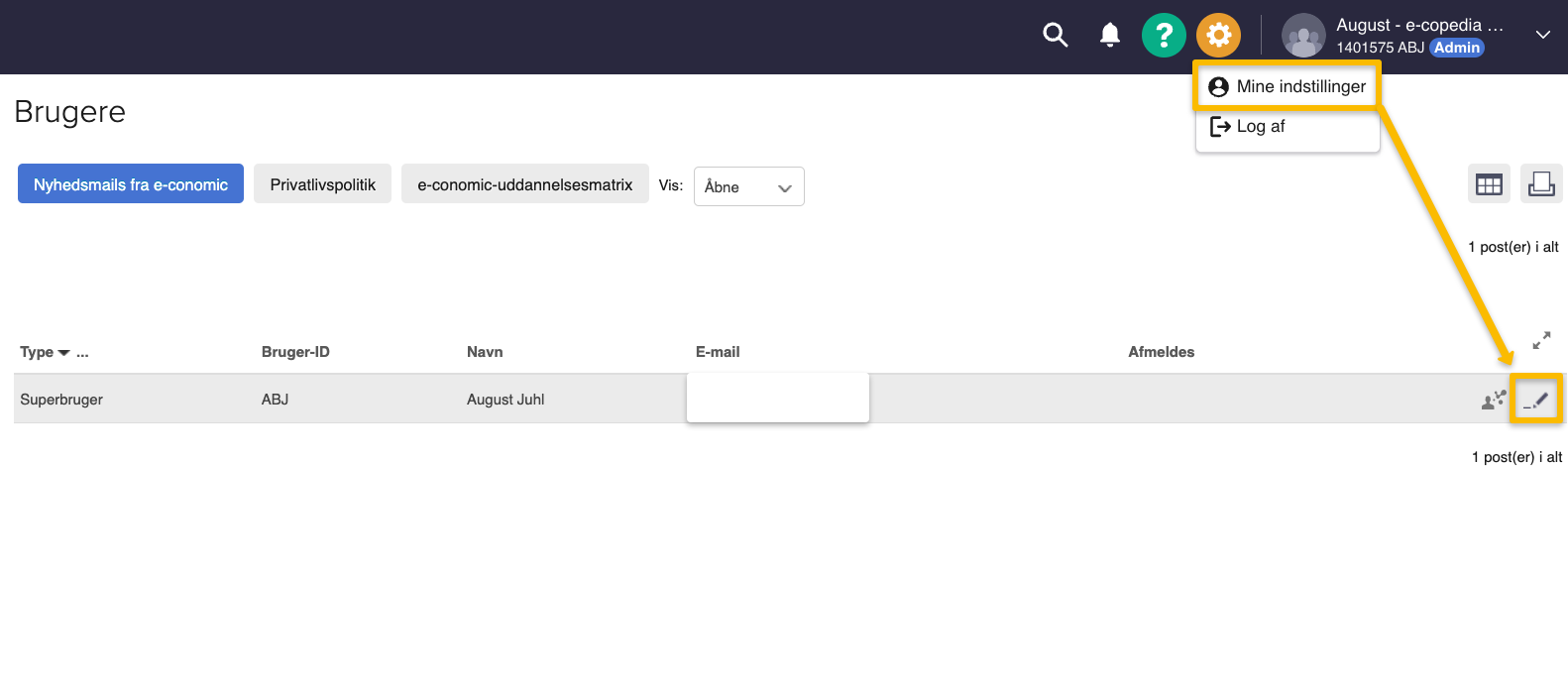Click the search magnifier icon
The width and height of the screenshot is (1568, 696).
(1056, 36)
